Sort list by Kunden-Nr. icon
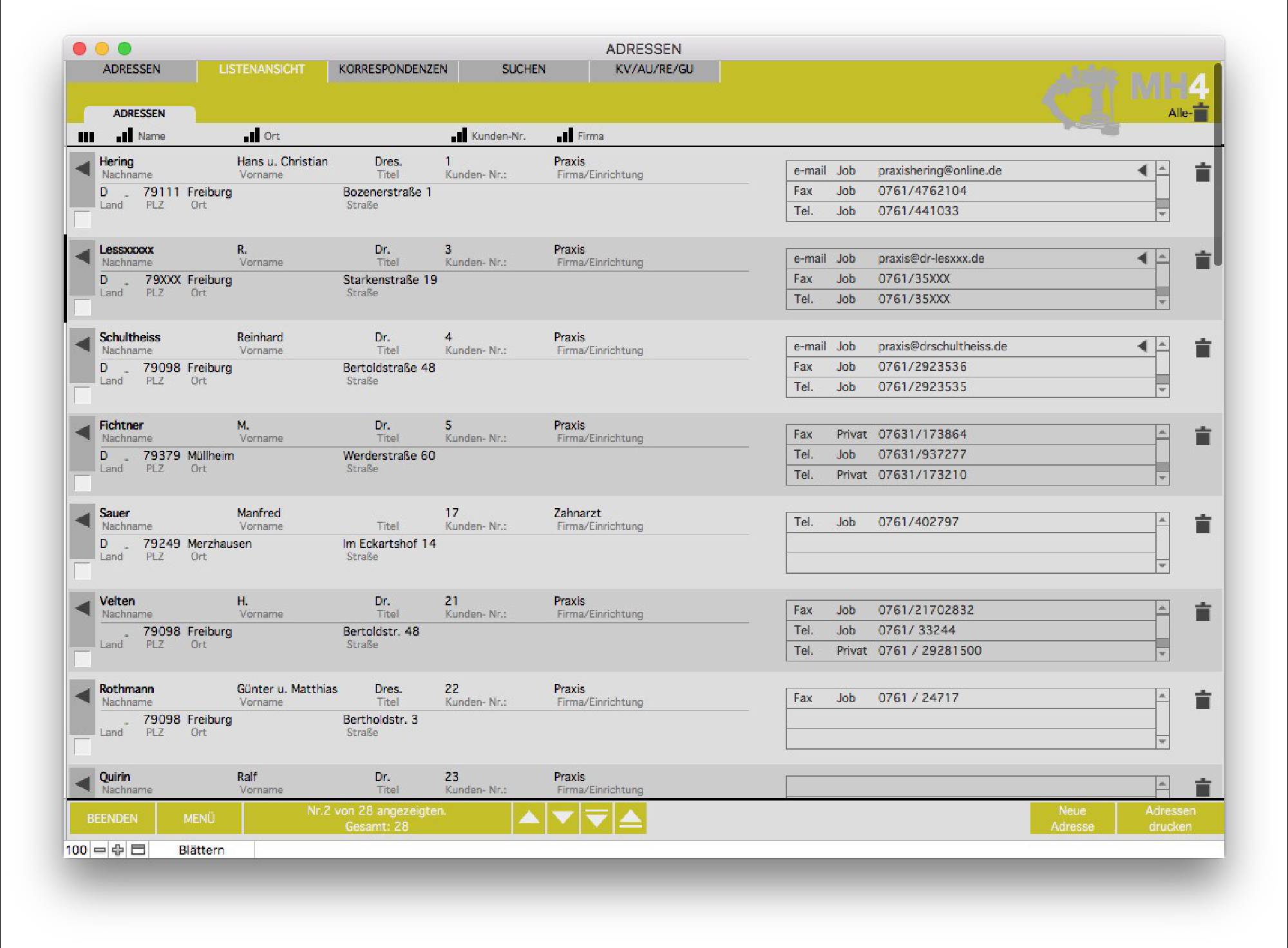Screen dimensions: 1288x948 click(459, 135)
